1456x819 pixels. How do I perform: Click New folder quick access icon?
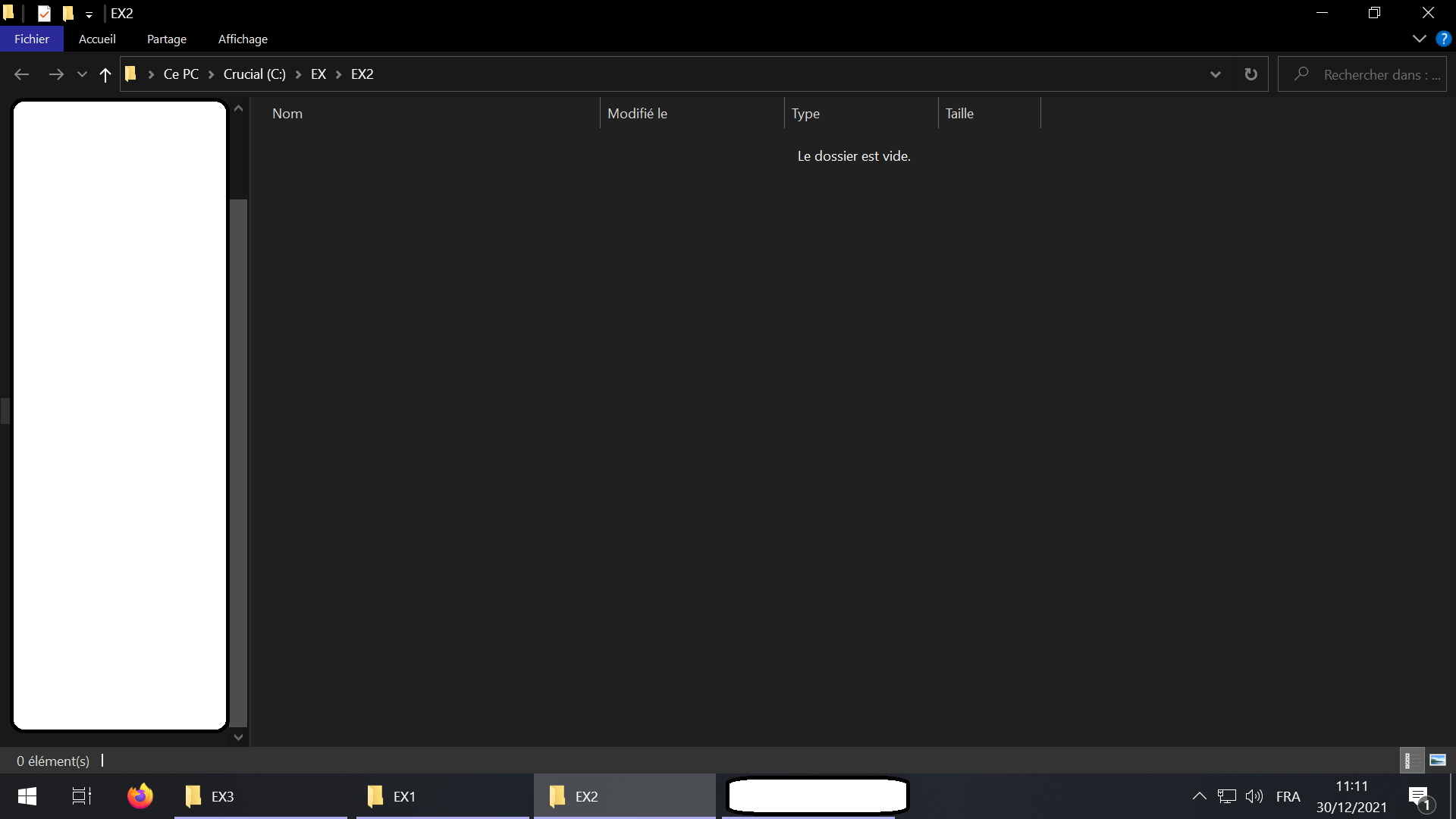tap(68, 13)
